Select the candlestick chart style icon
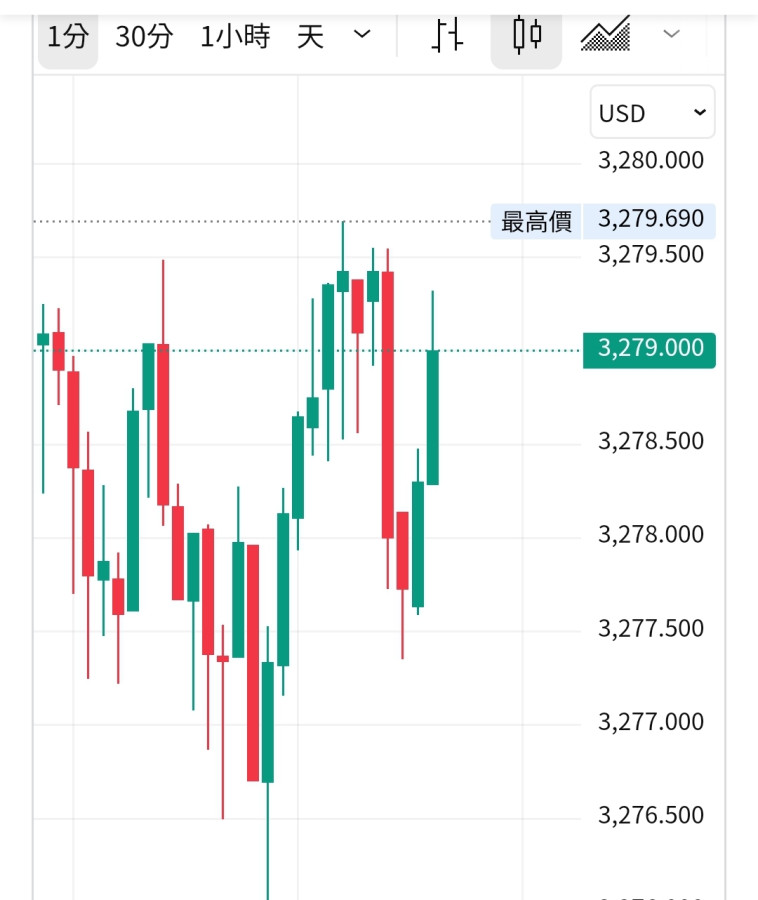Screen dimensions: 758x900 coord(526,37)
